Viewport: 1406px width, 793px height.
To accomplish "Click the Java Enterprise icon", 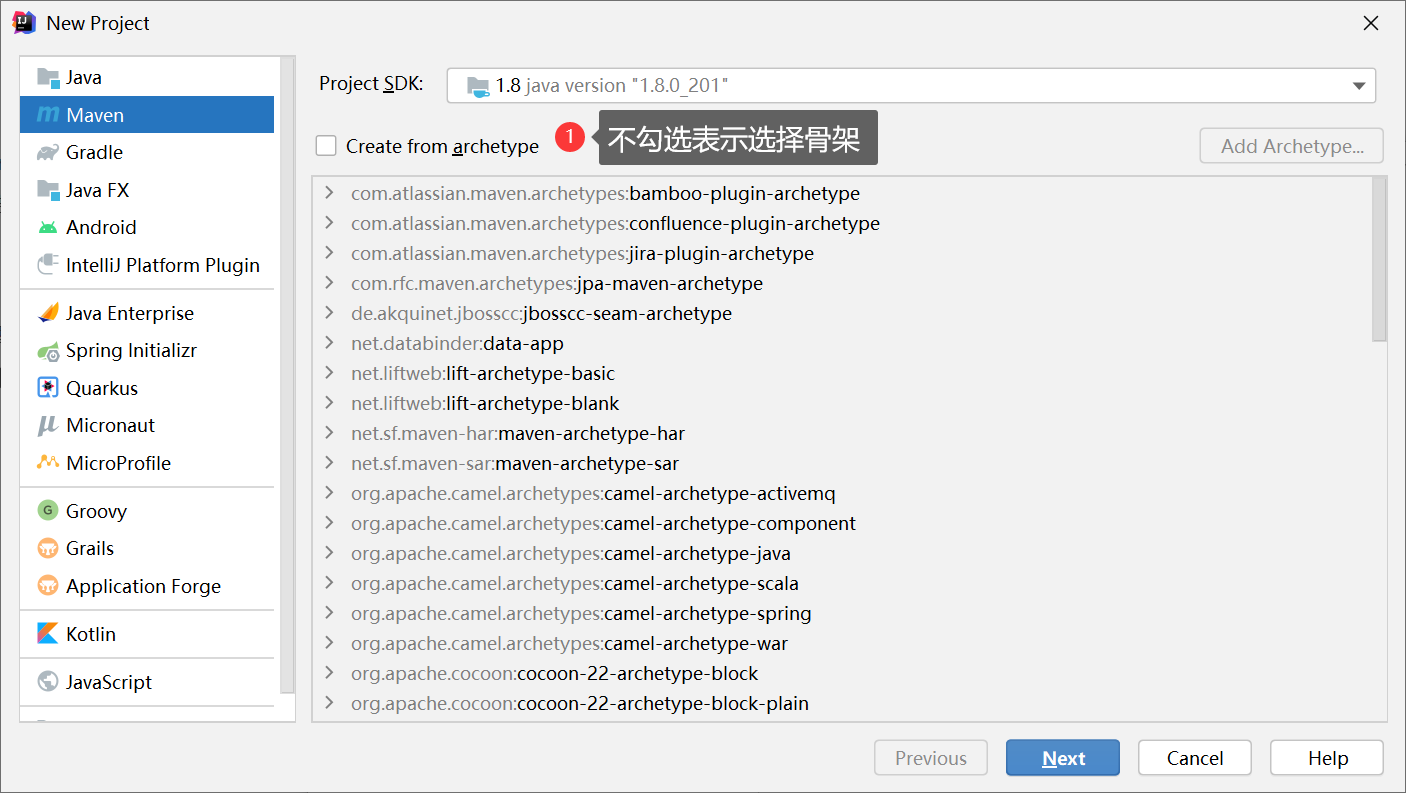I will [x=48, y=313].
